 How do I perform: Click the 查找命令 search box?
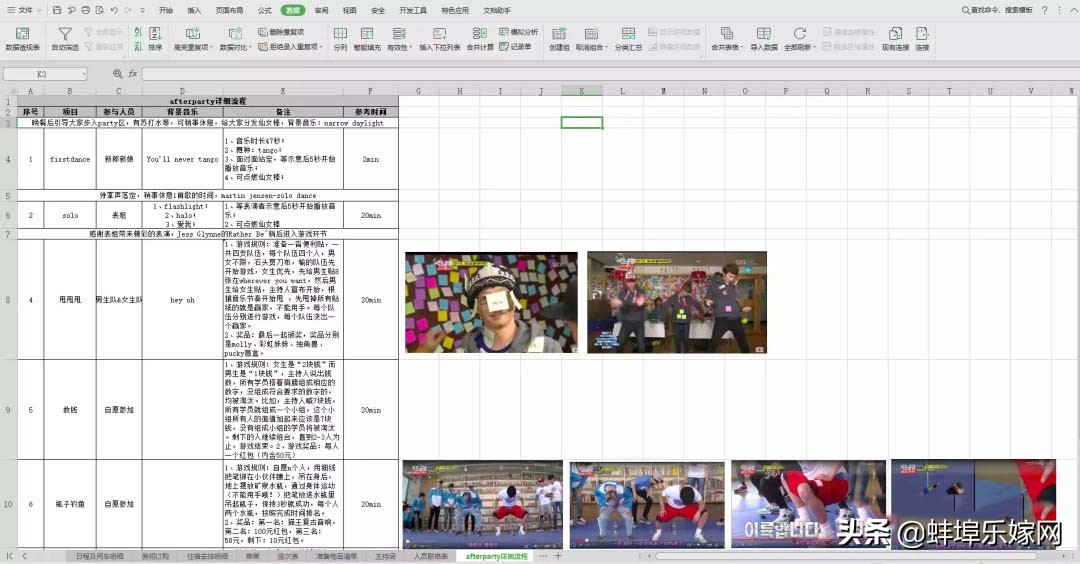coord(997,10)
